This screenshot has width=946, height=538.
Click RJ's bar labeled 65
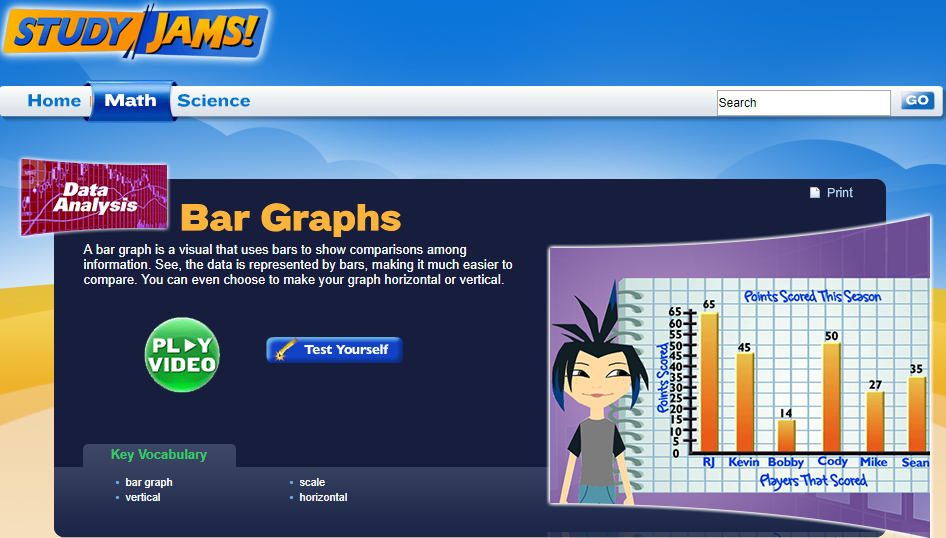(709, 382)
